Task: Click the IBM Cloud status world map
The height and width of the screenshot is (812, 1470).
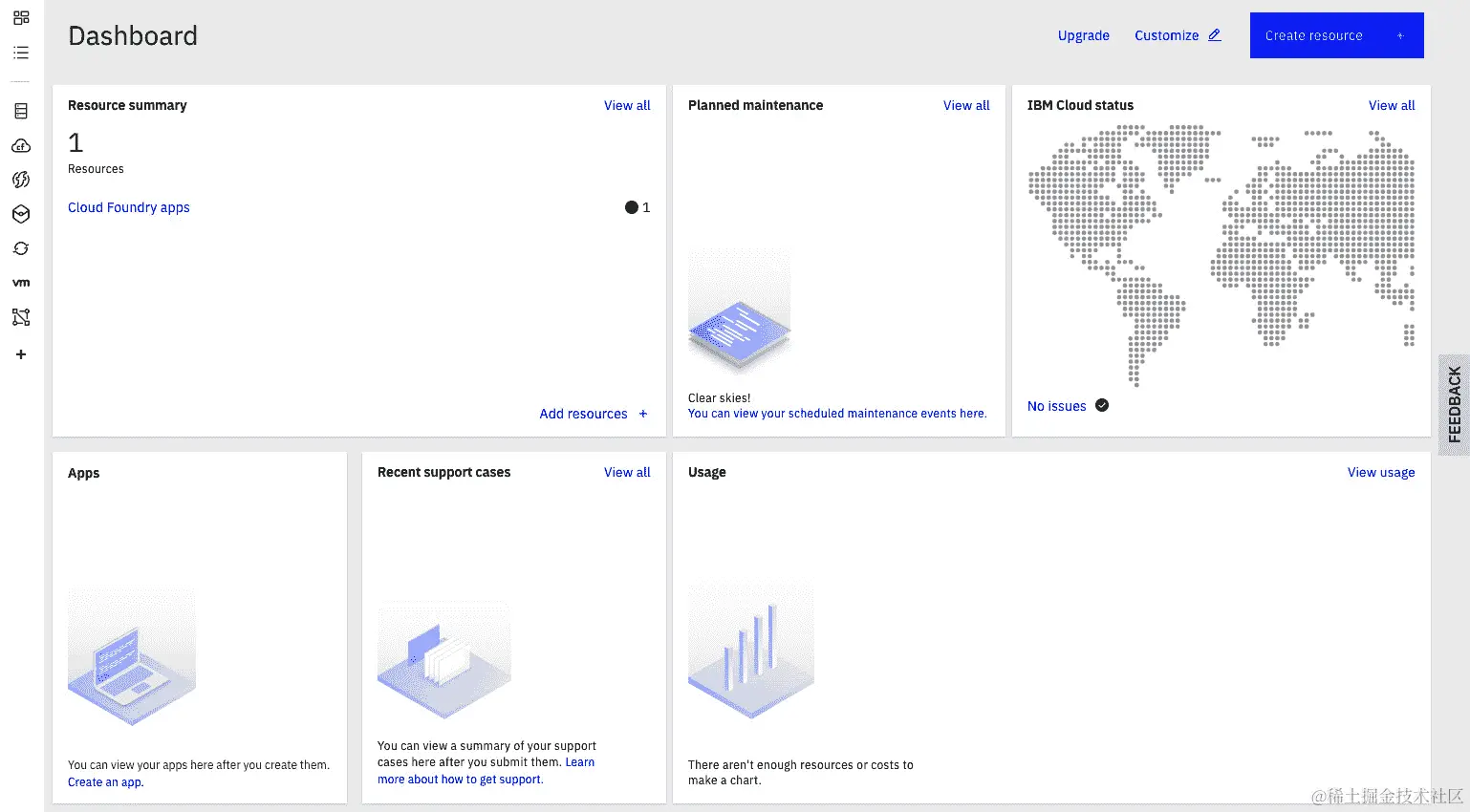Action: (x=1221, y=255)
